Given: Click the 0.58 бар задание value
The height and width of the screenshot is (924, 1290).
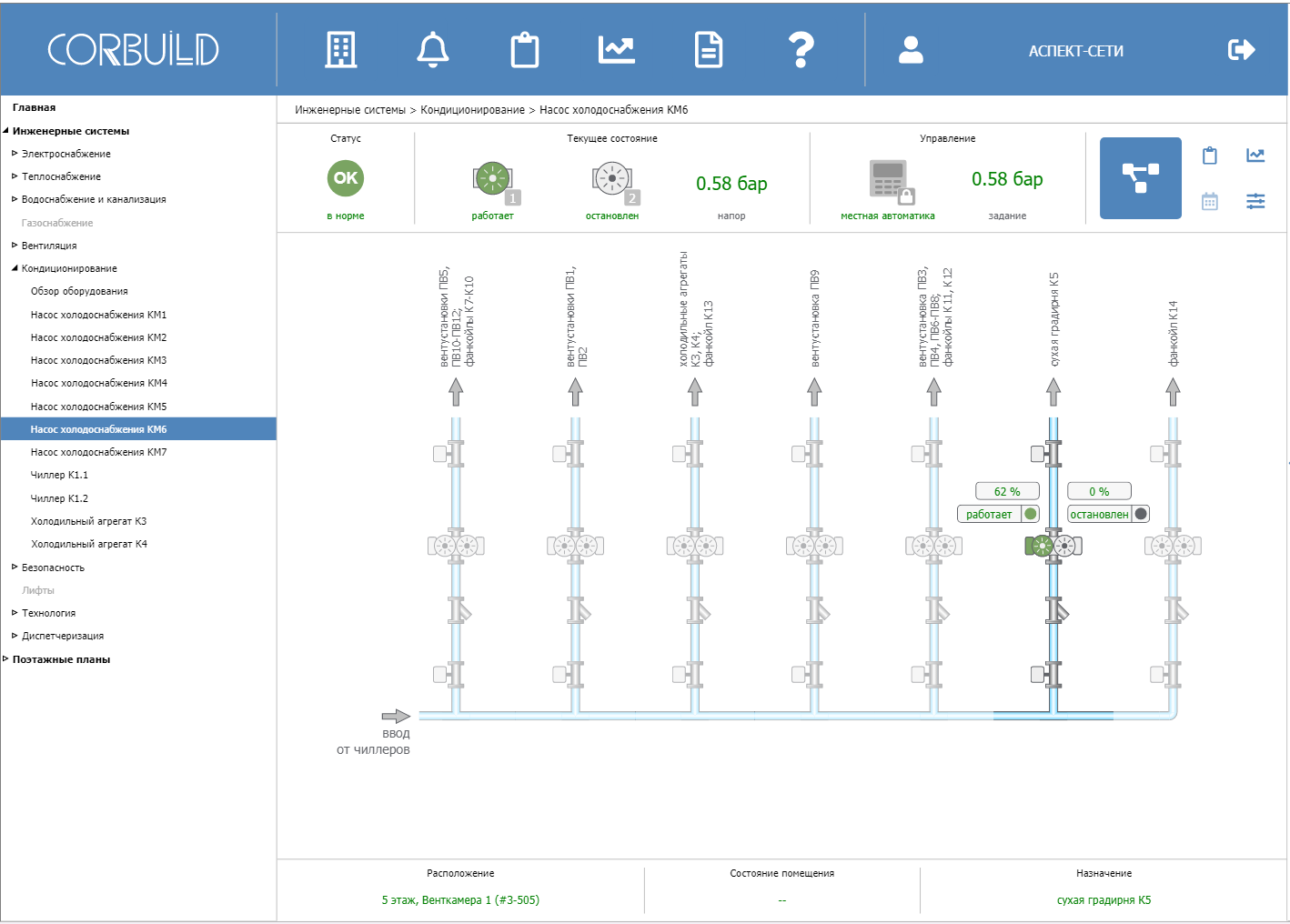Looking at the screenshot, I should 1007,179.
